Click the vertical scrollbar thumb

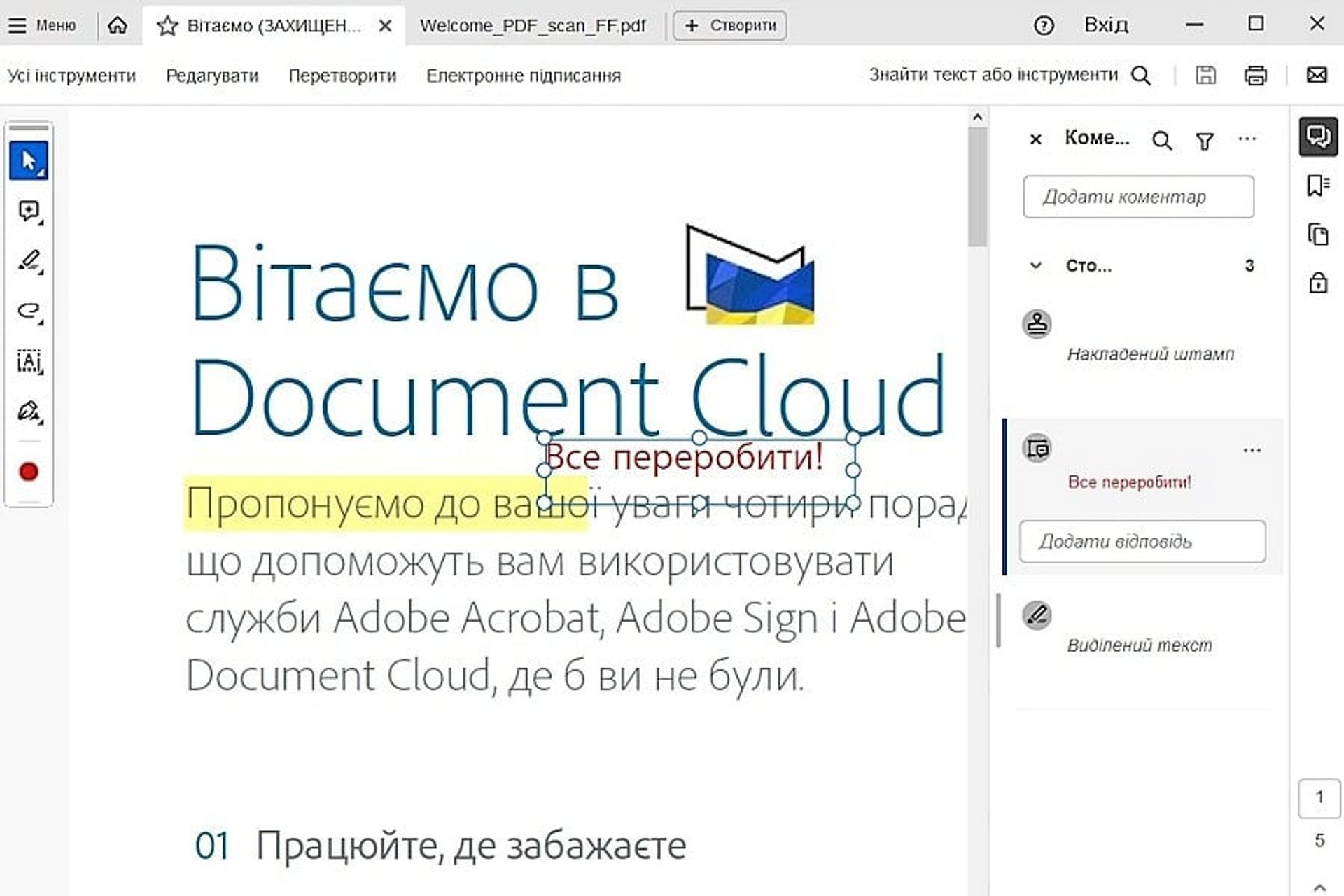(978, 188)
